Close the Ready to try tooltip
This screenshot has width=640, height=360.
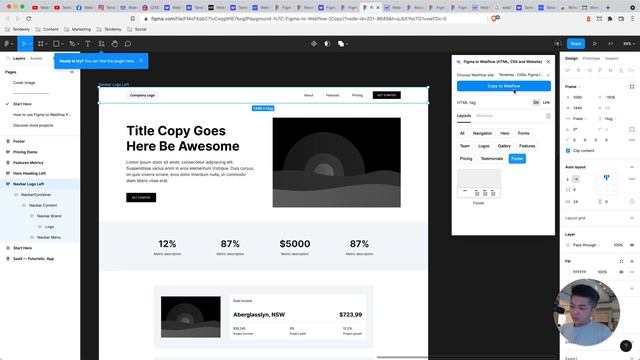[x=141, y=61]
